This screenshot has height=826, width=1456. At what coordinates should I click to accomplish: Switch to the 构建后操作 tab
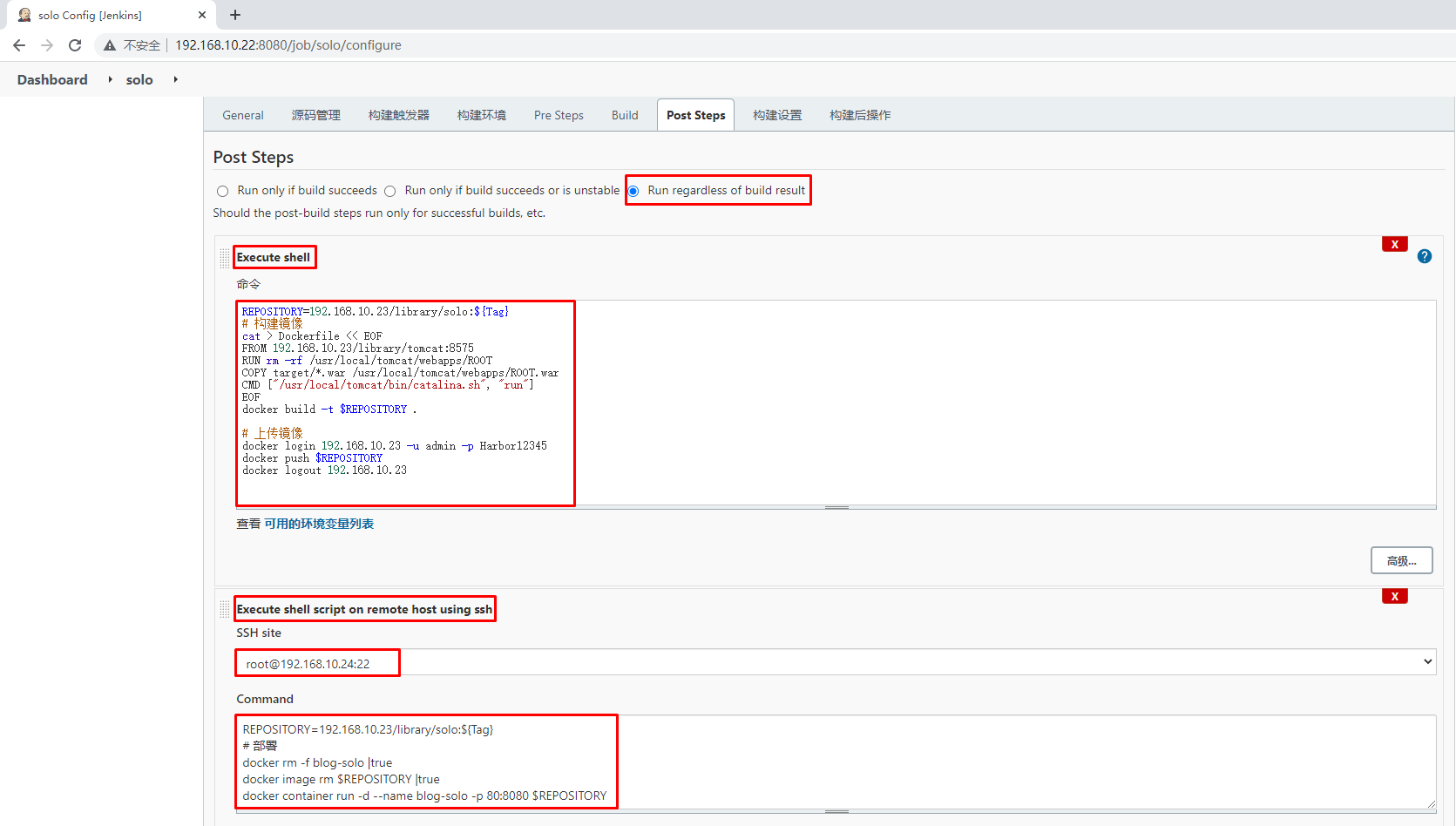(x=860, y=115)
